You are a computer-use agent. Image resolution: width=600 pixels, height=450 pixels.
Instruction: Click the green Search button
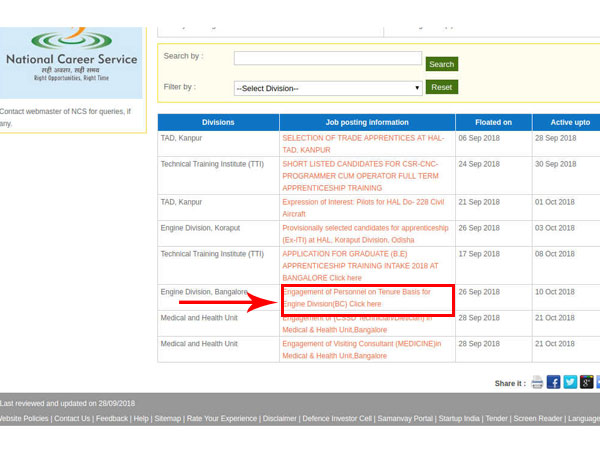442,64
